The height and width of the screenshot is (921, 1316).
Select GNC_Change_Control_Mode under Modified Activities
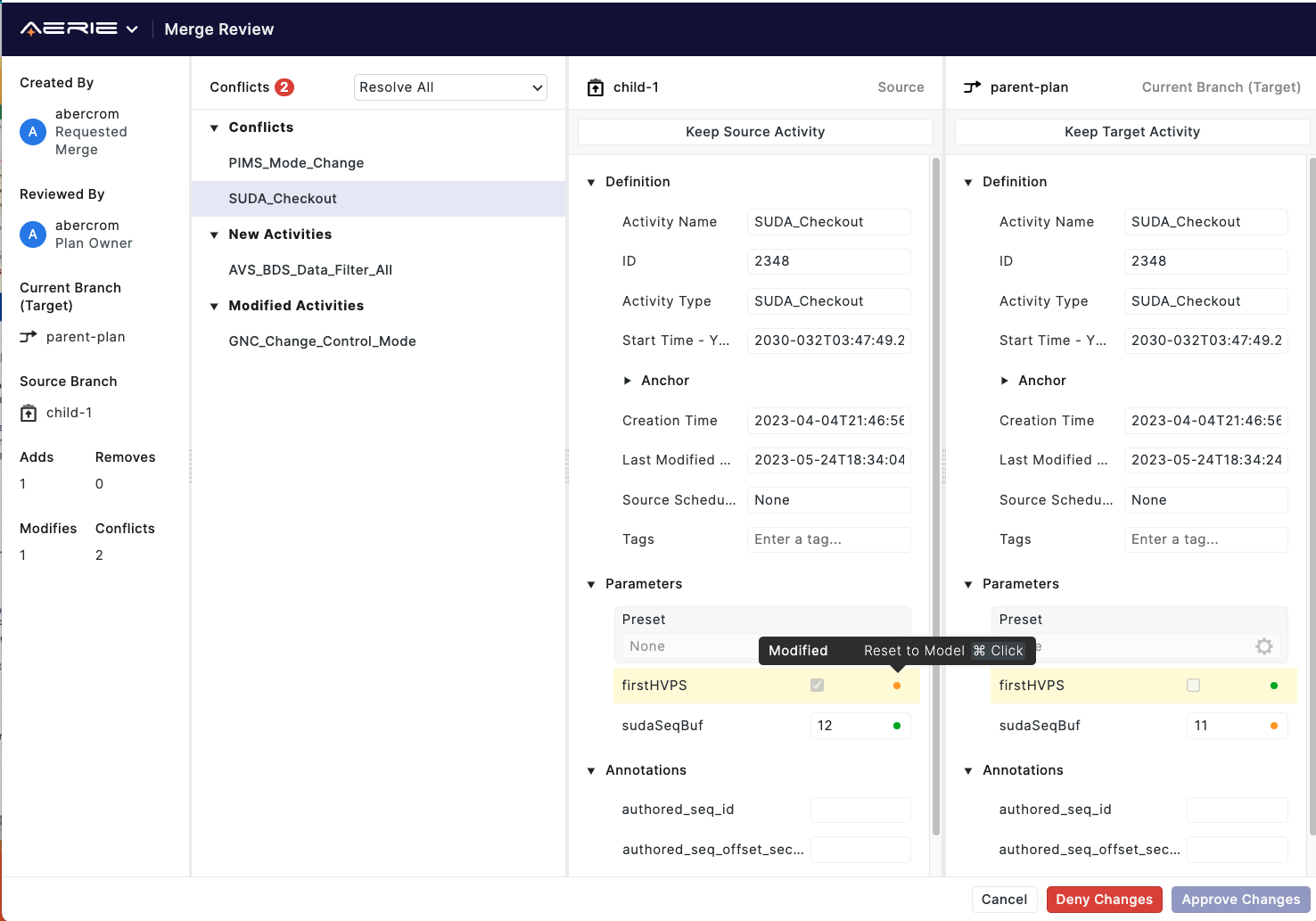tap(322, 341)
